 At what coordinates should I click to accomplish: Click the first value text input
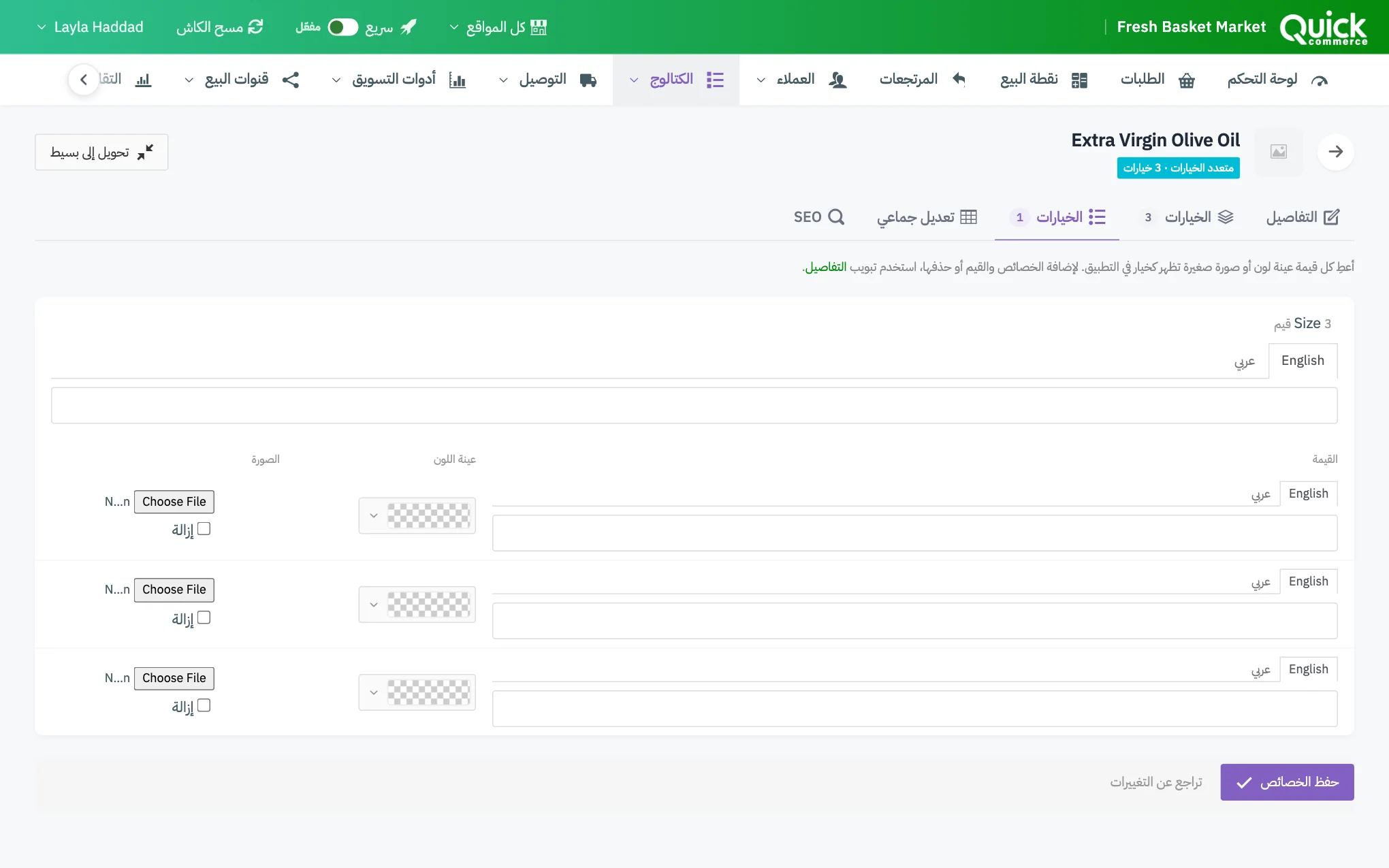915,533
